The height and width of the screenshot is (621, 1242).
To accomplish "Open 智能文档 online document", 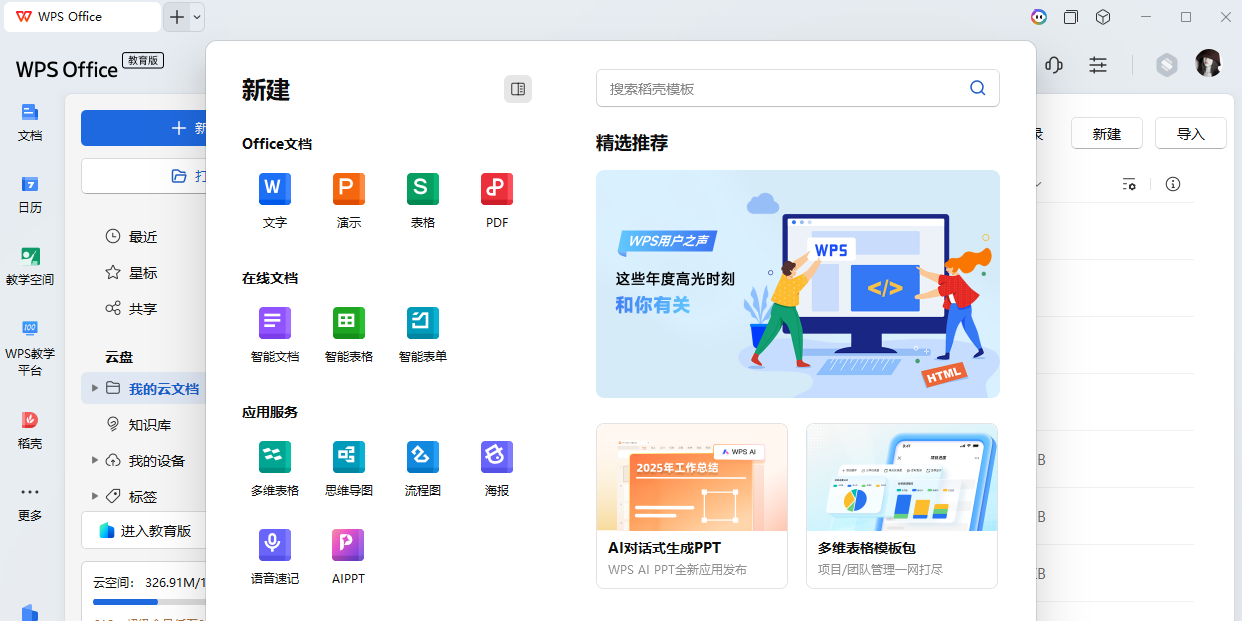I will click(x=275, y=335).
